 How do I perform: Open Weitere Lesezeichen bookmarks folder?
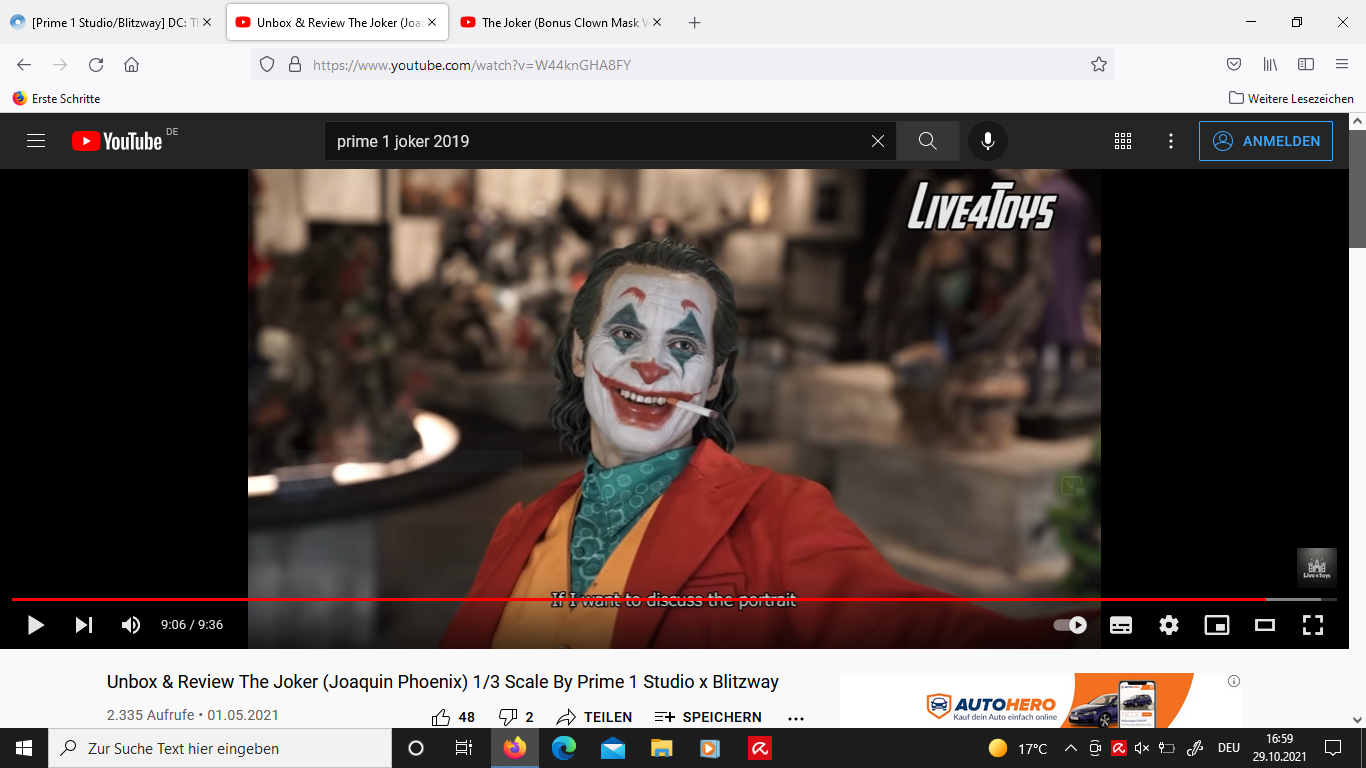click(x=1291, y=99)
